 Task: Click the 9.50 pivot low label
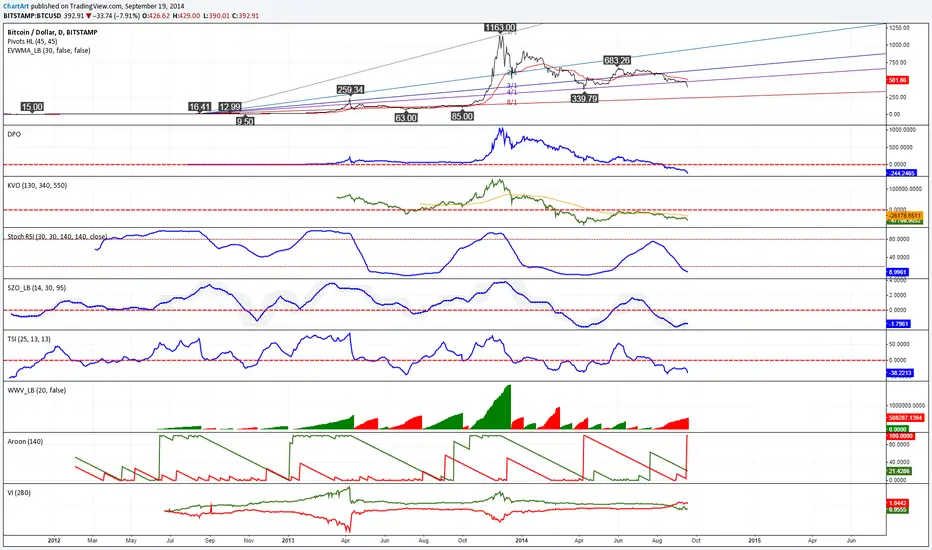coord(245,121)
